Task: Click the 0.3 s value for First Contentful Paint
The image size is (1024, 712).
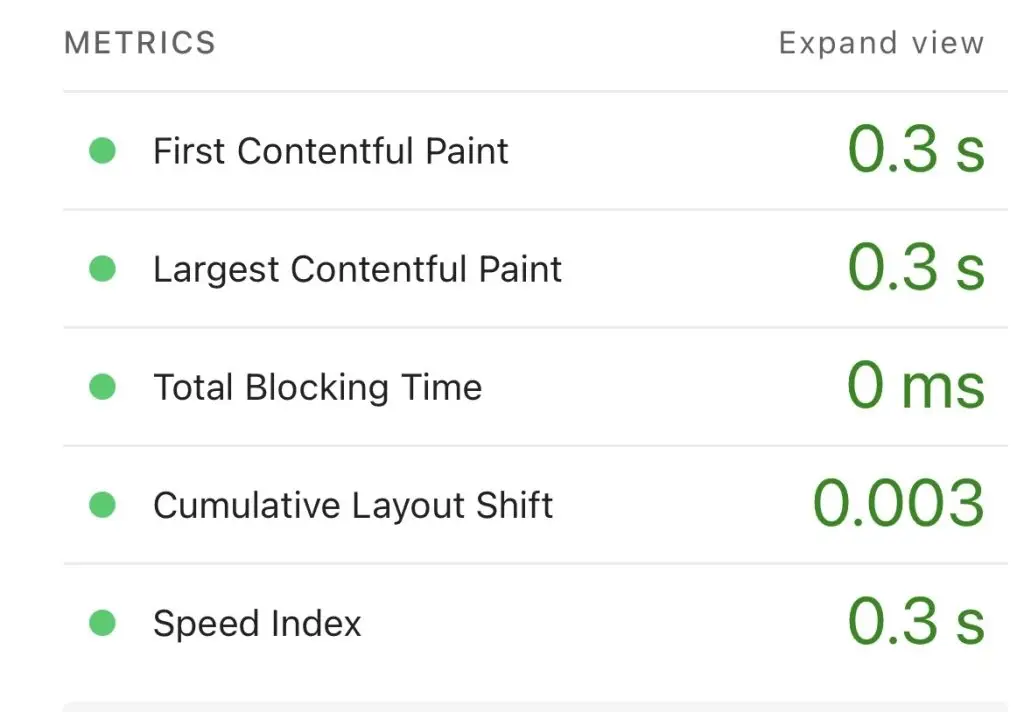Action: pos(917,151)
